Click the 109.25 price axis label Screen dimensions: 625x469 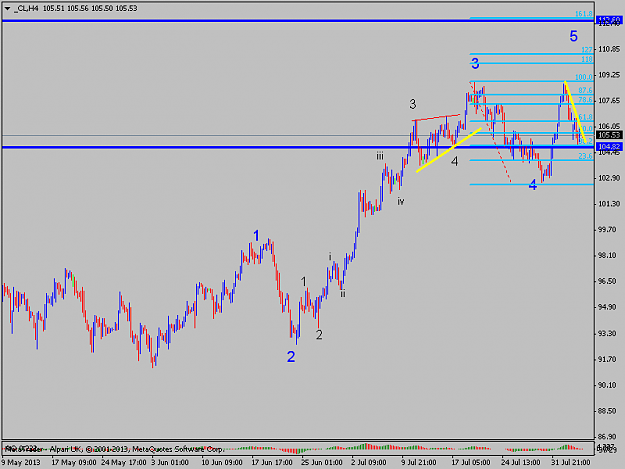(x=609, y=75)
